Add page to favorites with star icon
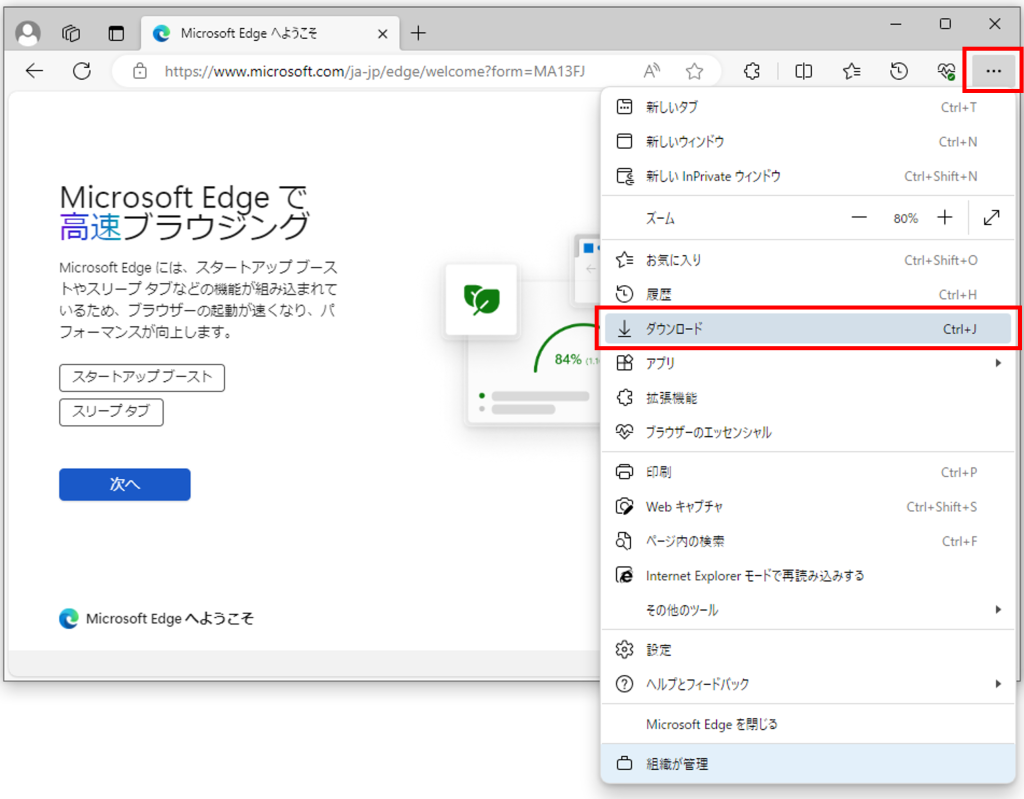Image resolution: width=1024 pixels, height=799 pixels. (694, 71)
